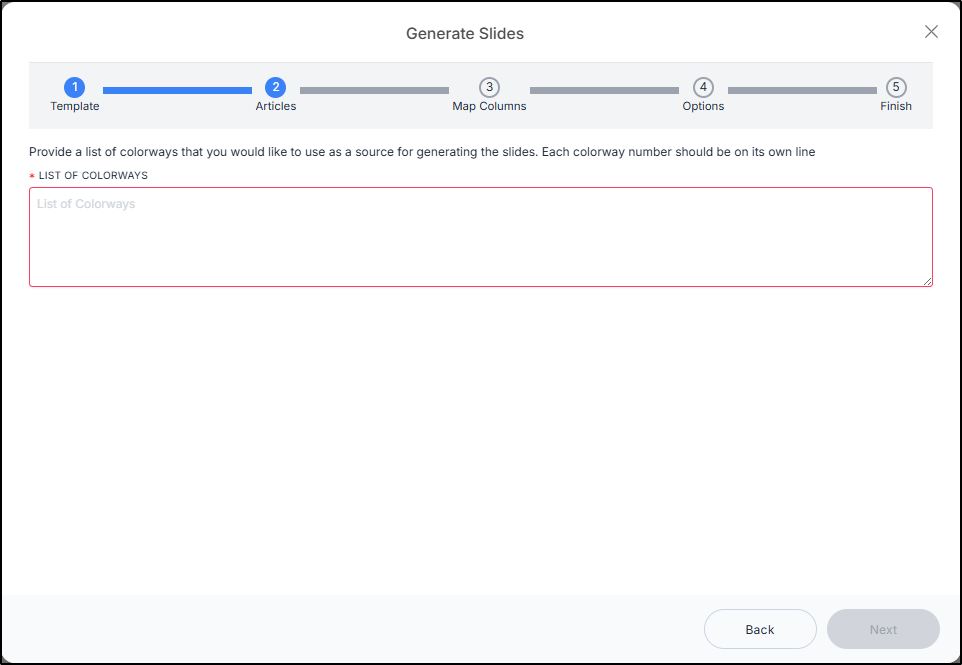Click the gray bar between Map Columns and Options
This screenshot has height=665, width=962.
pyautogui.click(x=604, y=90)
